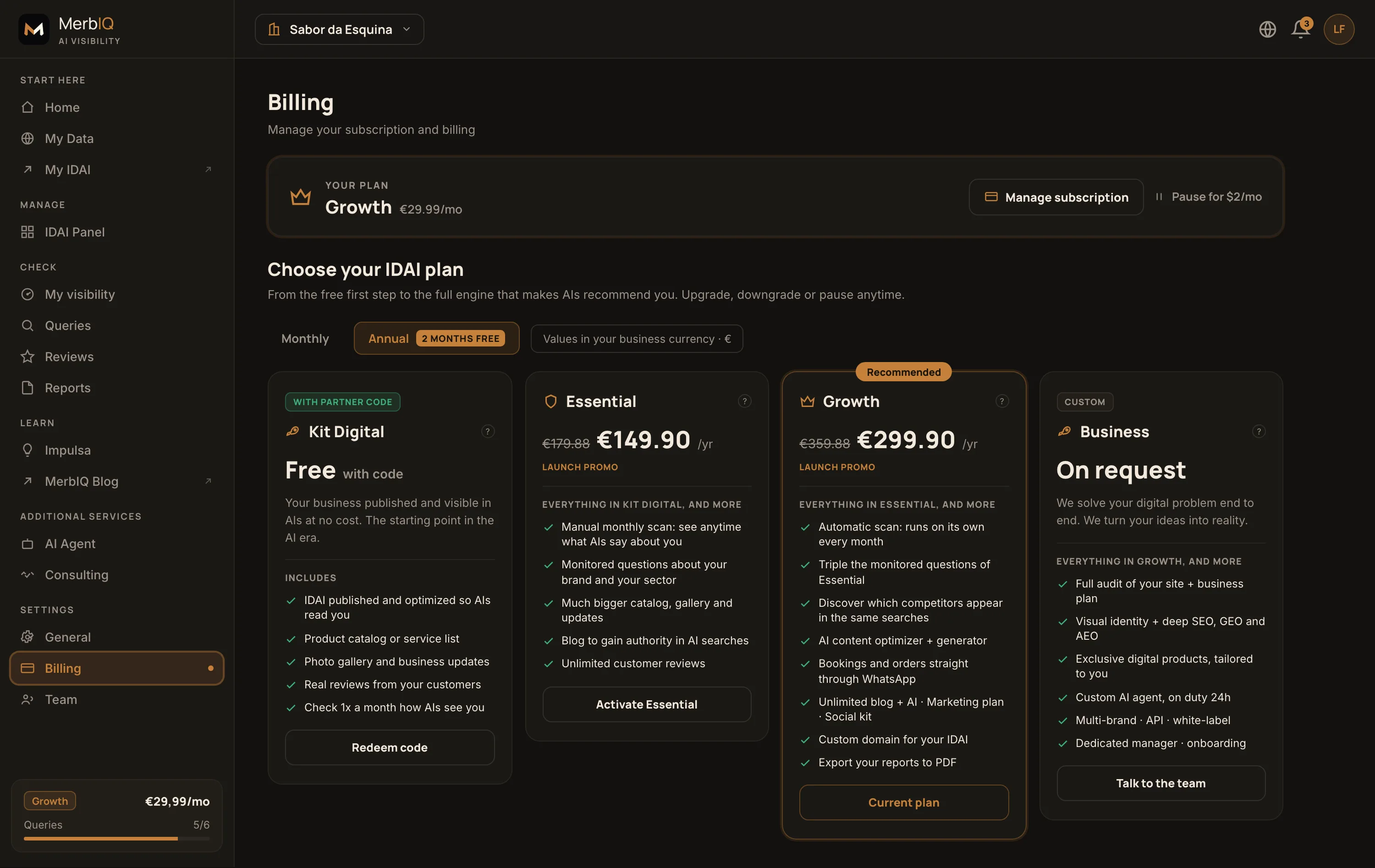1375x868 pixels.
Task: Open General settings
Action: (x=116, y=637)
